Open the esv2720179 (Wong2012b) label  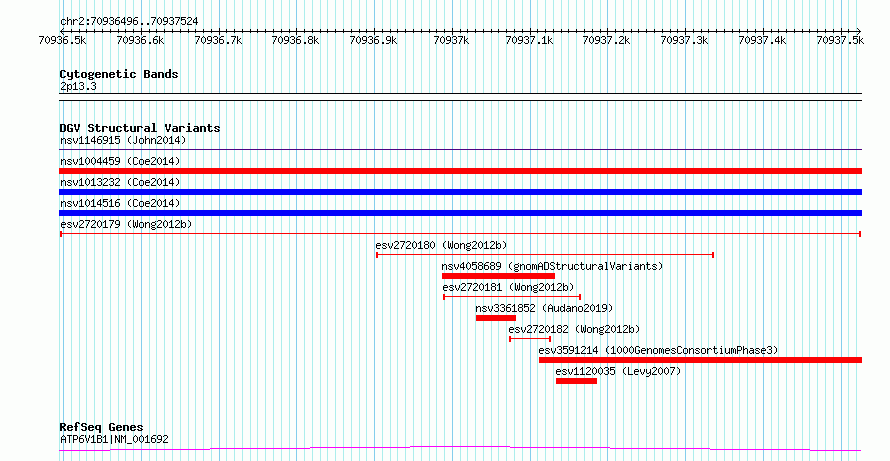coord(126,224)
